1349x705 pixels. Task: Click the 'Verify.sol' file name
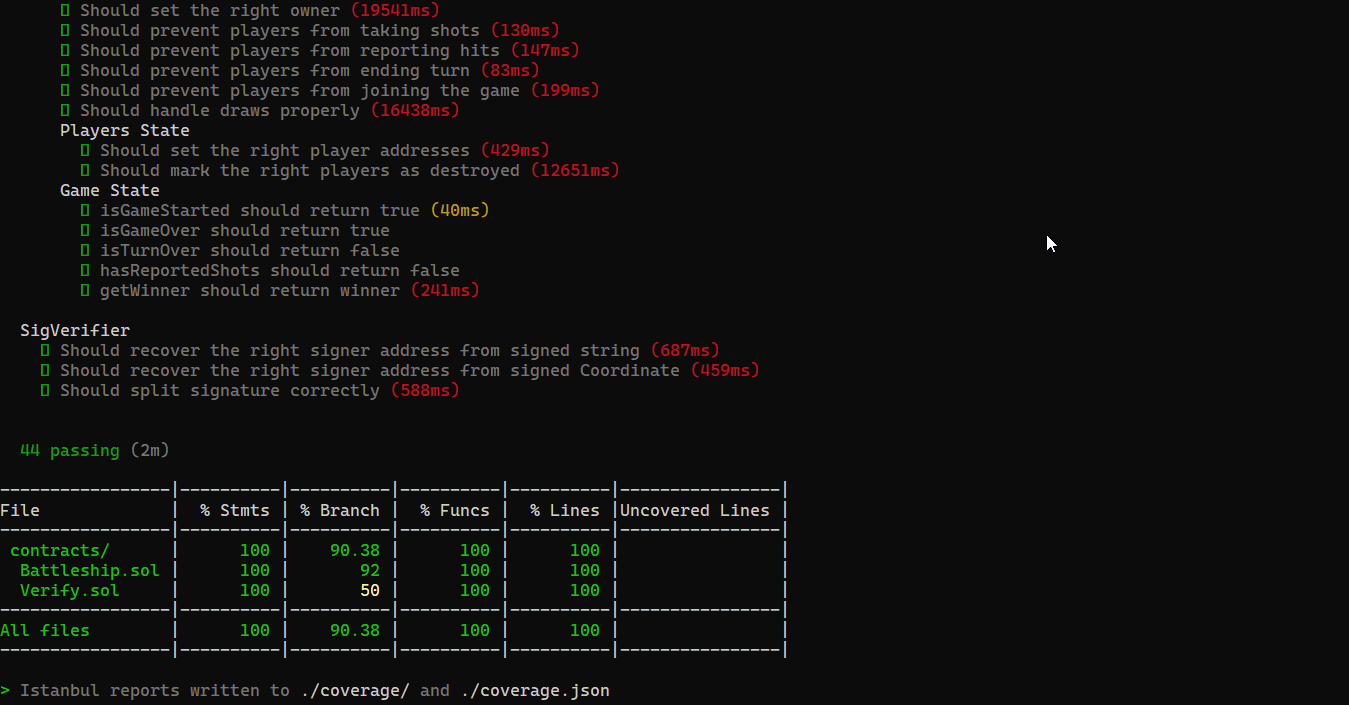pos(70,590)
